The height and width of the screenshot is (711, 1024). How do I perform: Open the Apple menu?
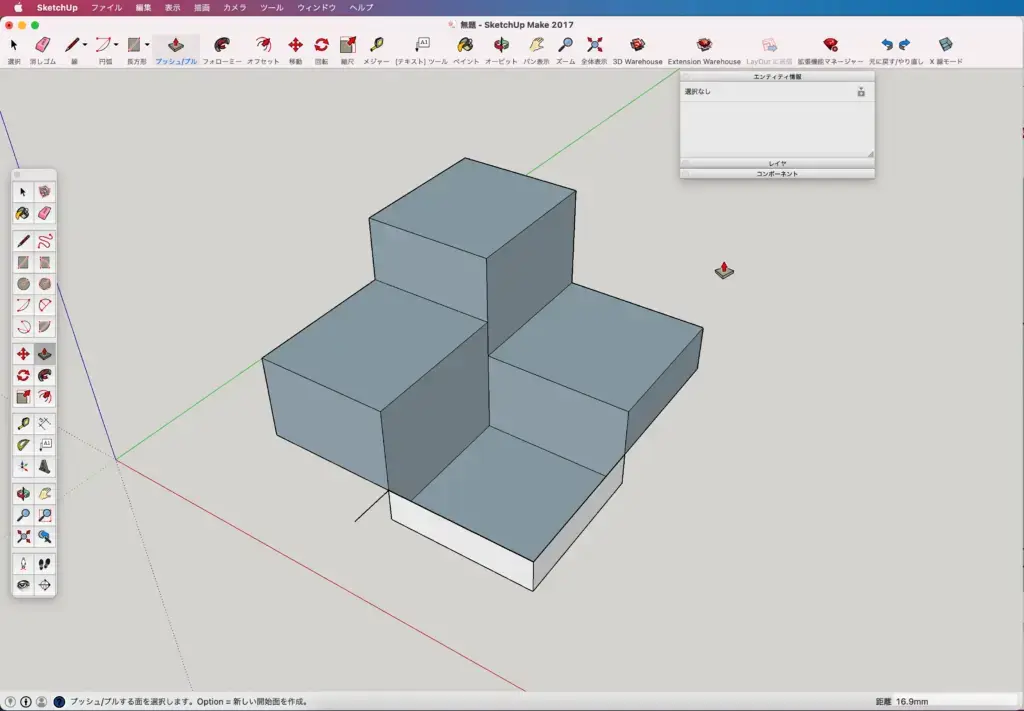click(18, 8)
